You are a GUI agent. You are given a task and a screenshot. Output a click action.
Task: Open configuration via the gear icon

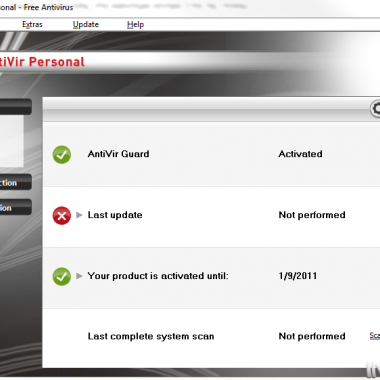(375, 109)
